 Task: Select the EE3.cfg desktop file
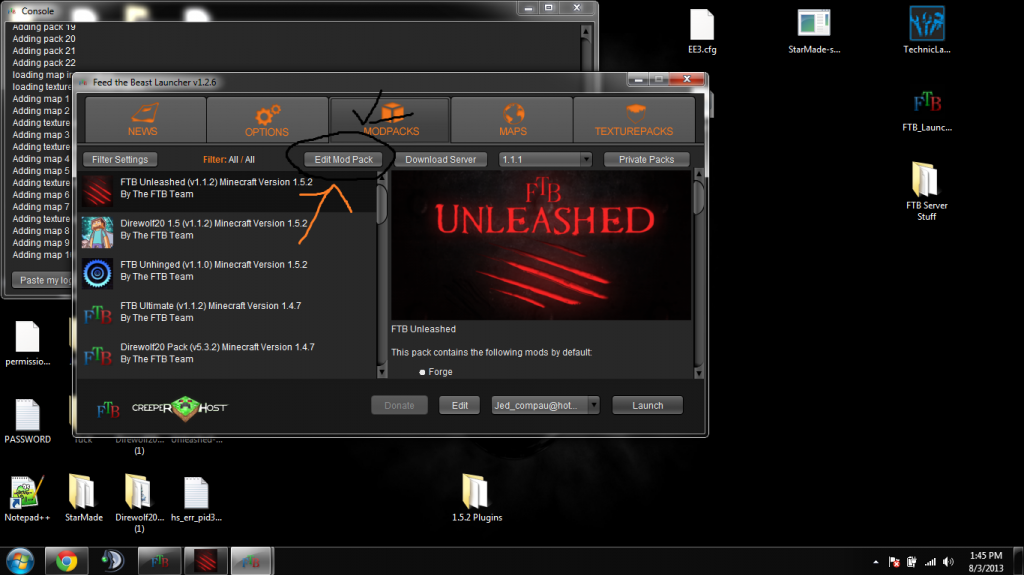702,33
